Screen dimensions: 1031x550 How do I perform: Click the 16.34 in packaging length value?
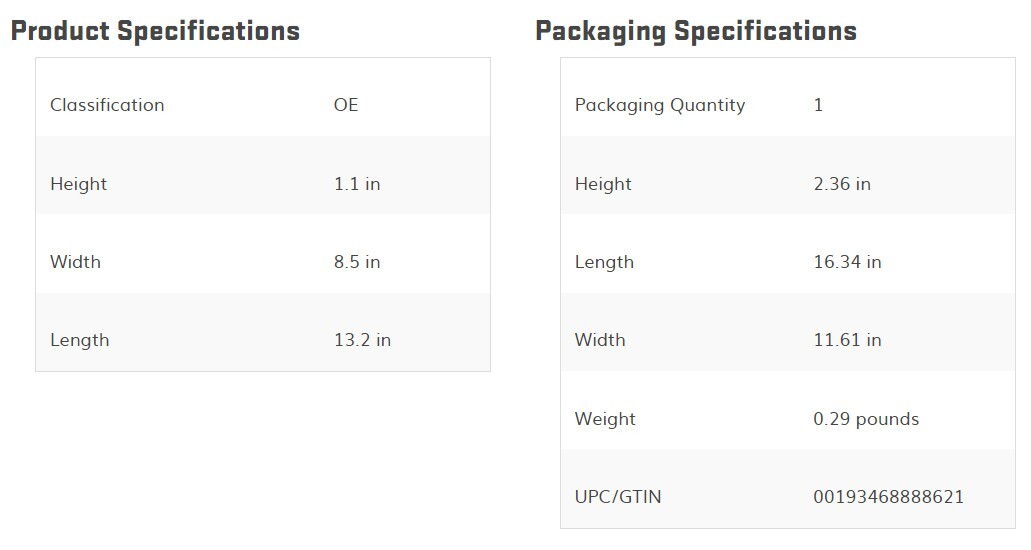847,262
